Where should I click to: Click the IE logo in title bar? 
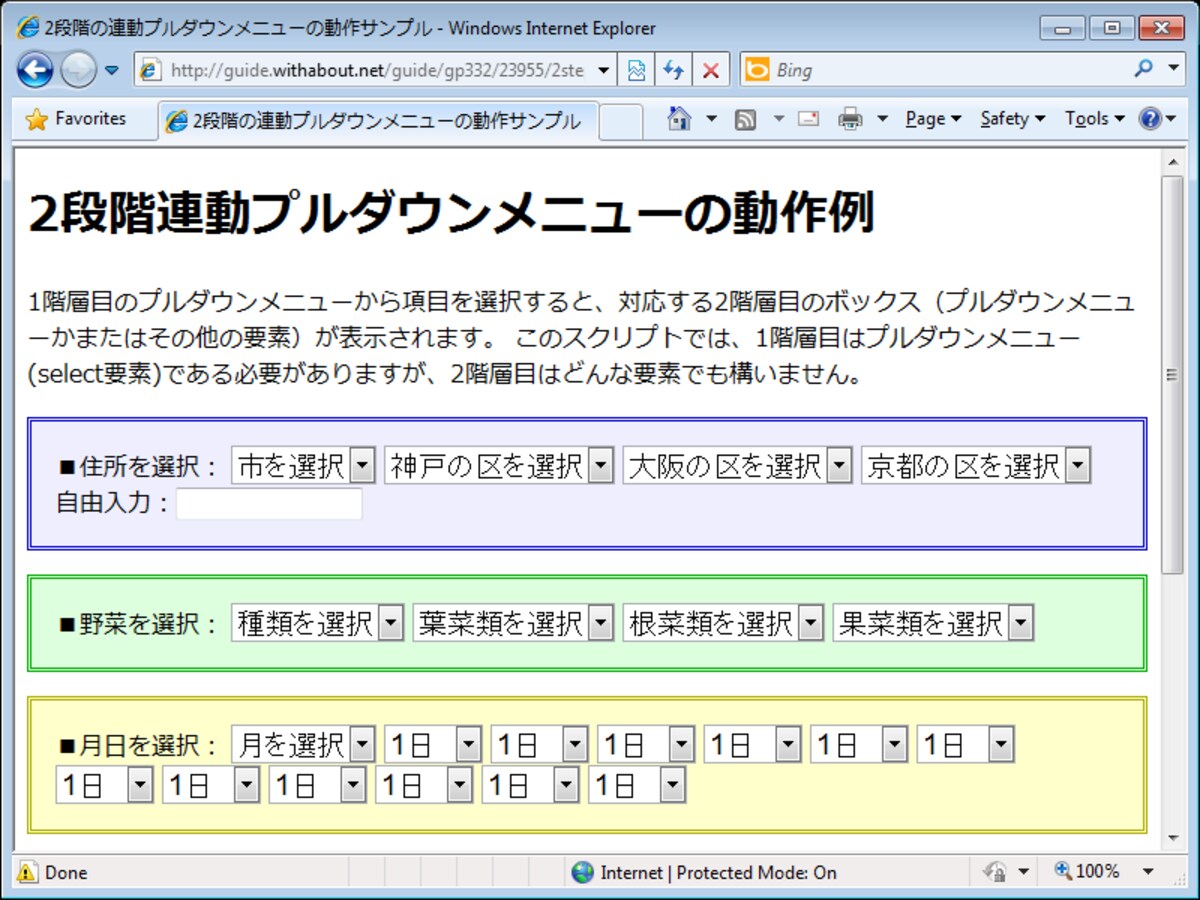click(x=29, y=27)
